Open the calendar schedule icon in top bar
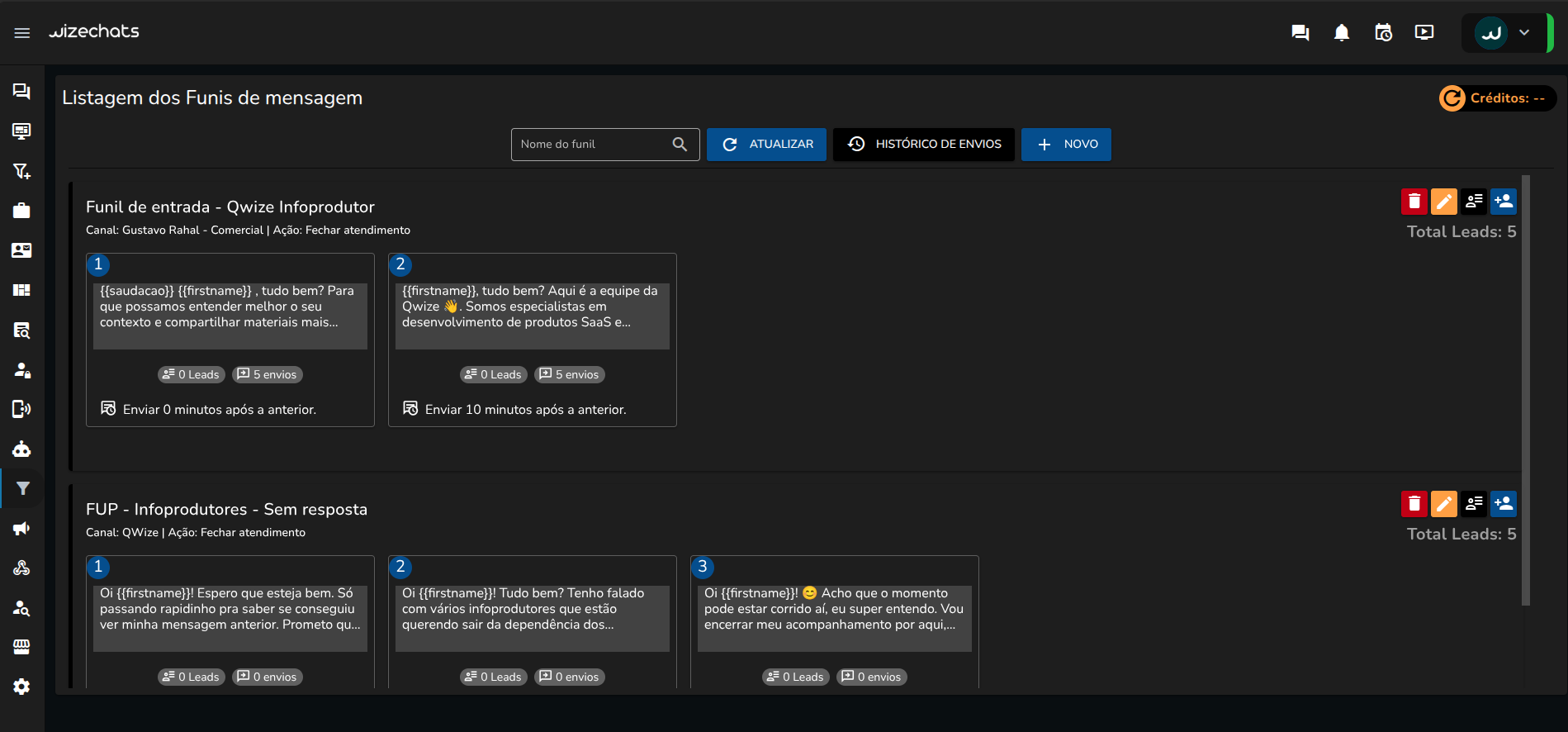This screenshot has height=732, width=1568. [x=1383, y=32]
